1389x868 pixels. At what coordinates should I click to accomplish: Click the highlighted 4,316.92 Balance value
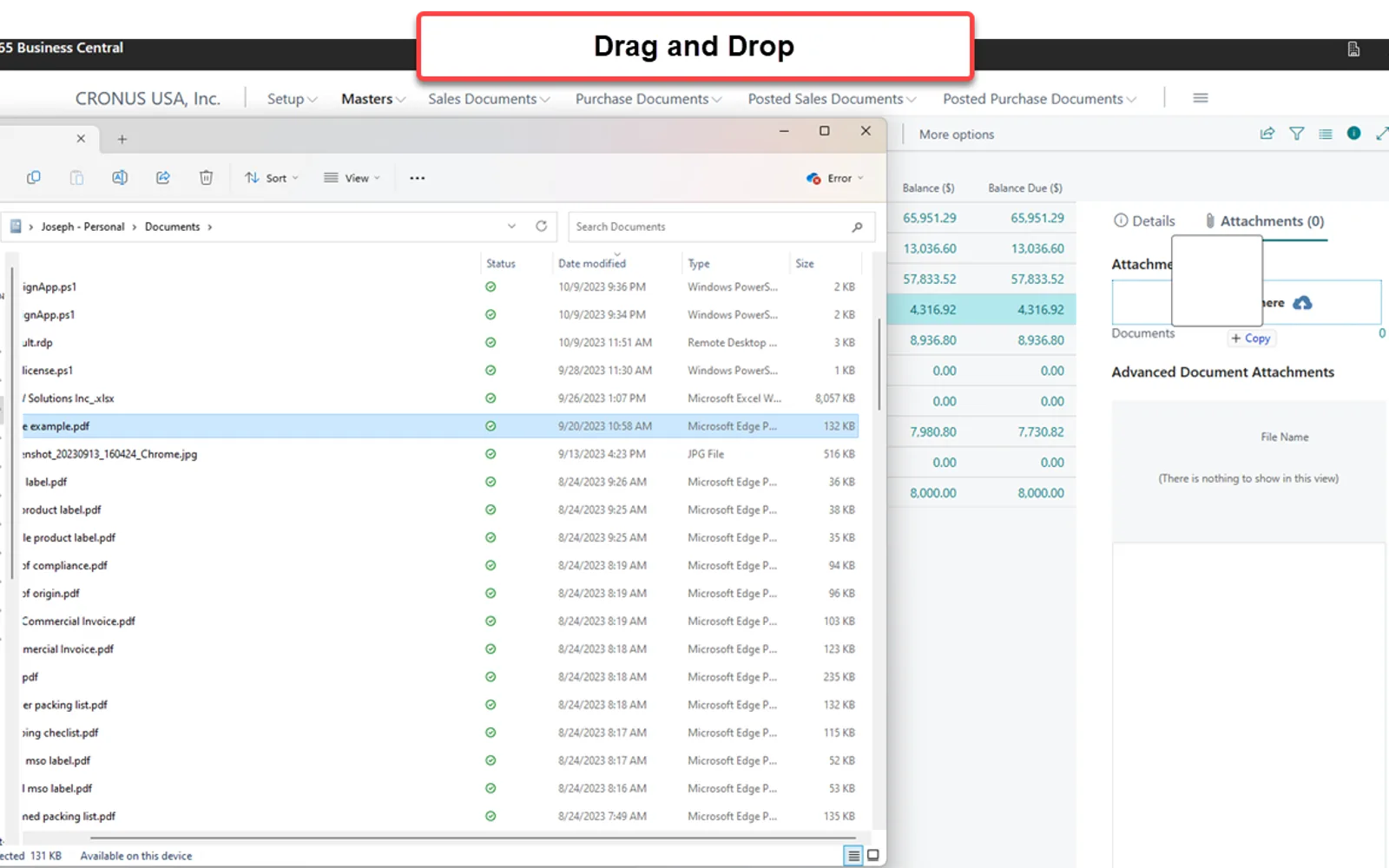[x=932, y=310]
